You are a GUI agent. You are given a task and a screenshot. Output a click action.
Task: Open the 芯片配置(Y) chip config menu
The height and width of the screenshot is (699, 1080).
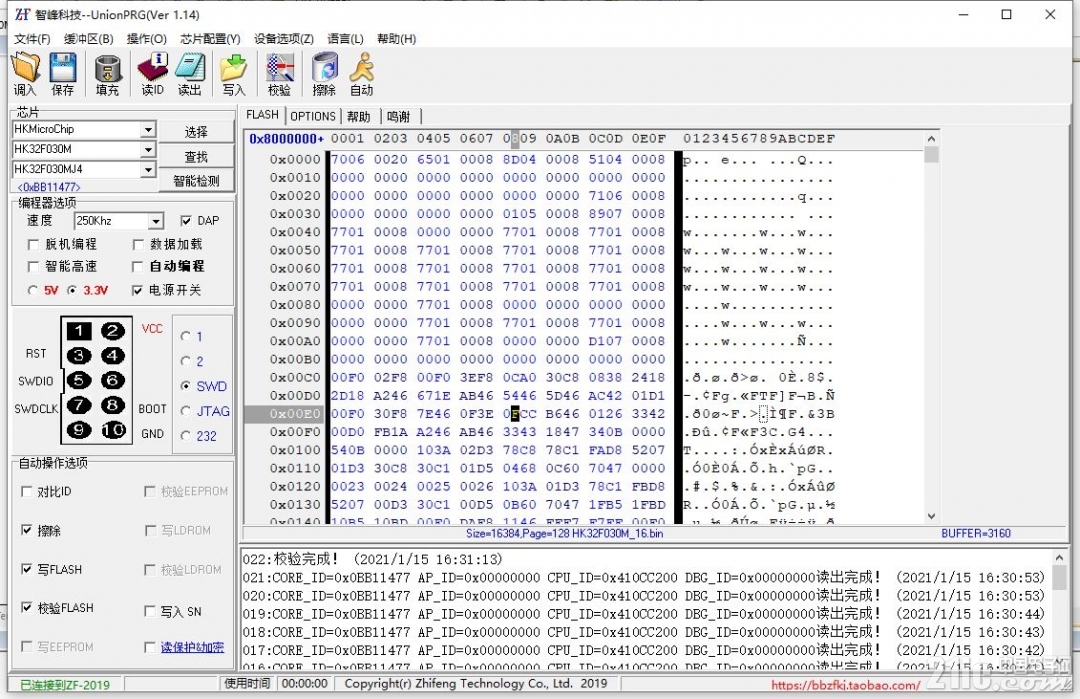(x=210, y=39)
